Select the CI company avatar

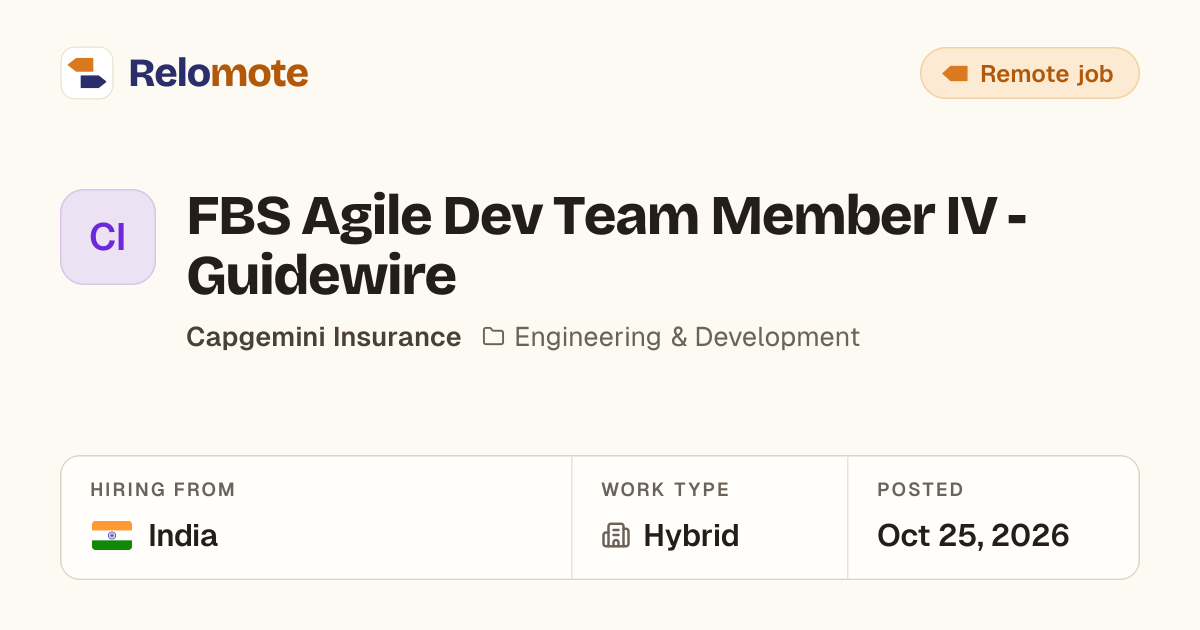click(108, 237)
